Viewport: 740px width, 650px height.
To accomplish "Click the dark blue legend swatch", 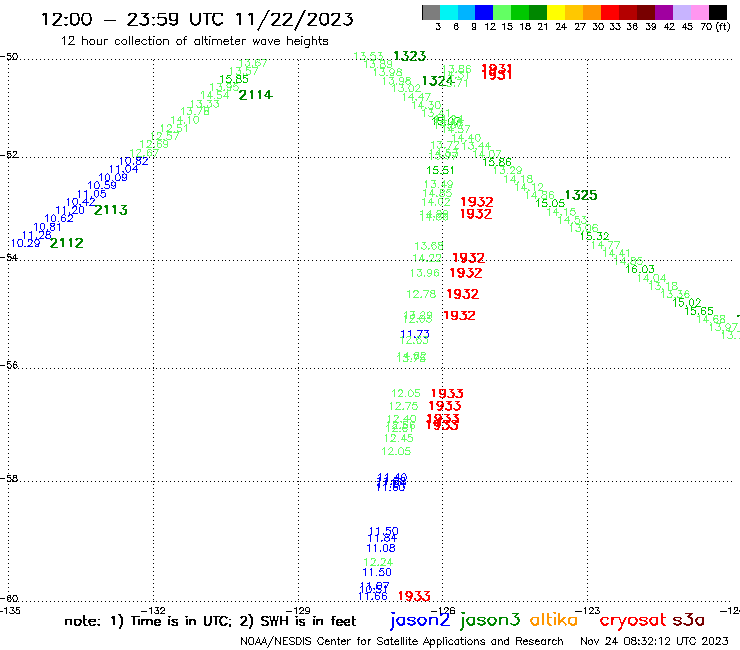I will (484, 12).
